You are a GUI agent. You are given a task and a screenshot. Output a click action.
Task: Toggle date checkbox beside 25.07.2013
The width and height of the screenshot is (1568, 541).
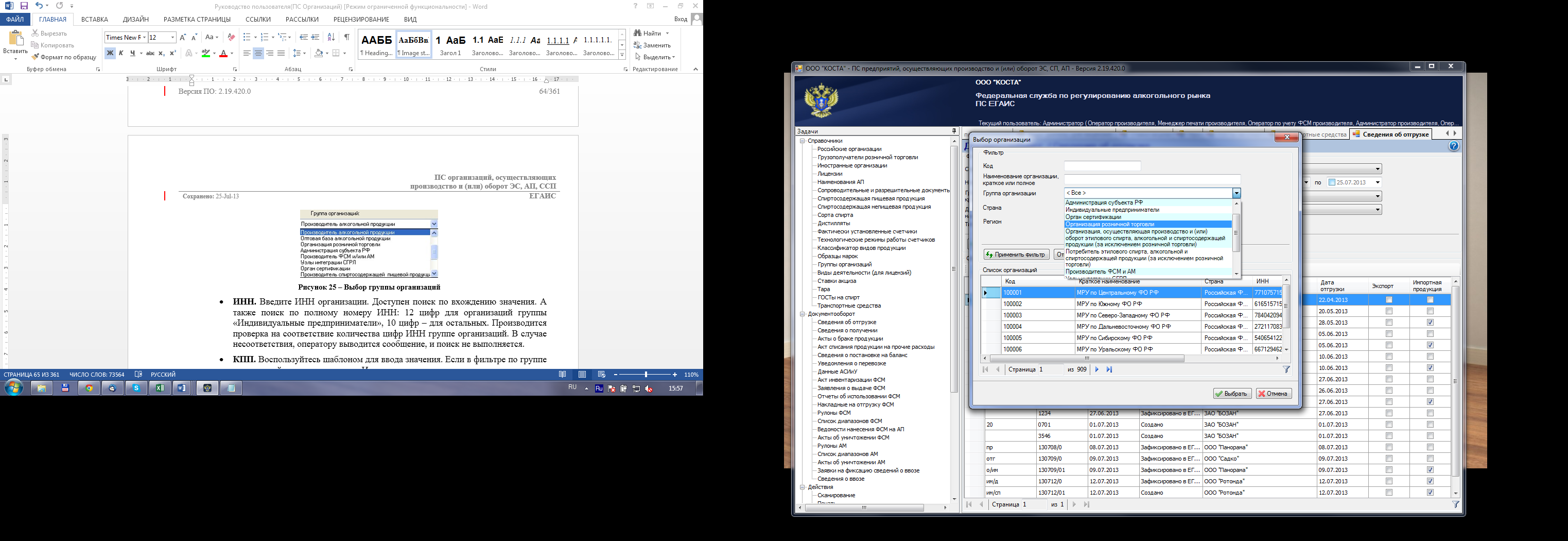1332,183
